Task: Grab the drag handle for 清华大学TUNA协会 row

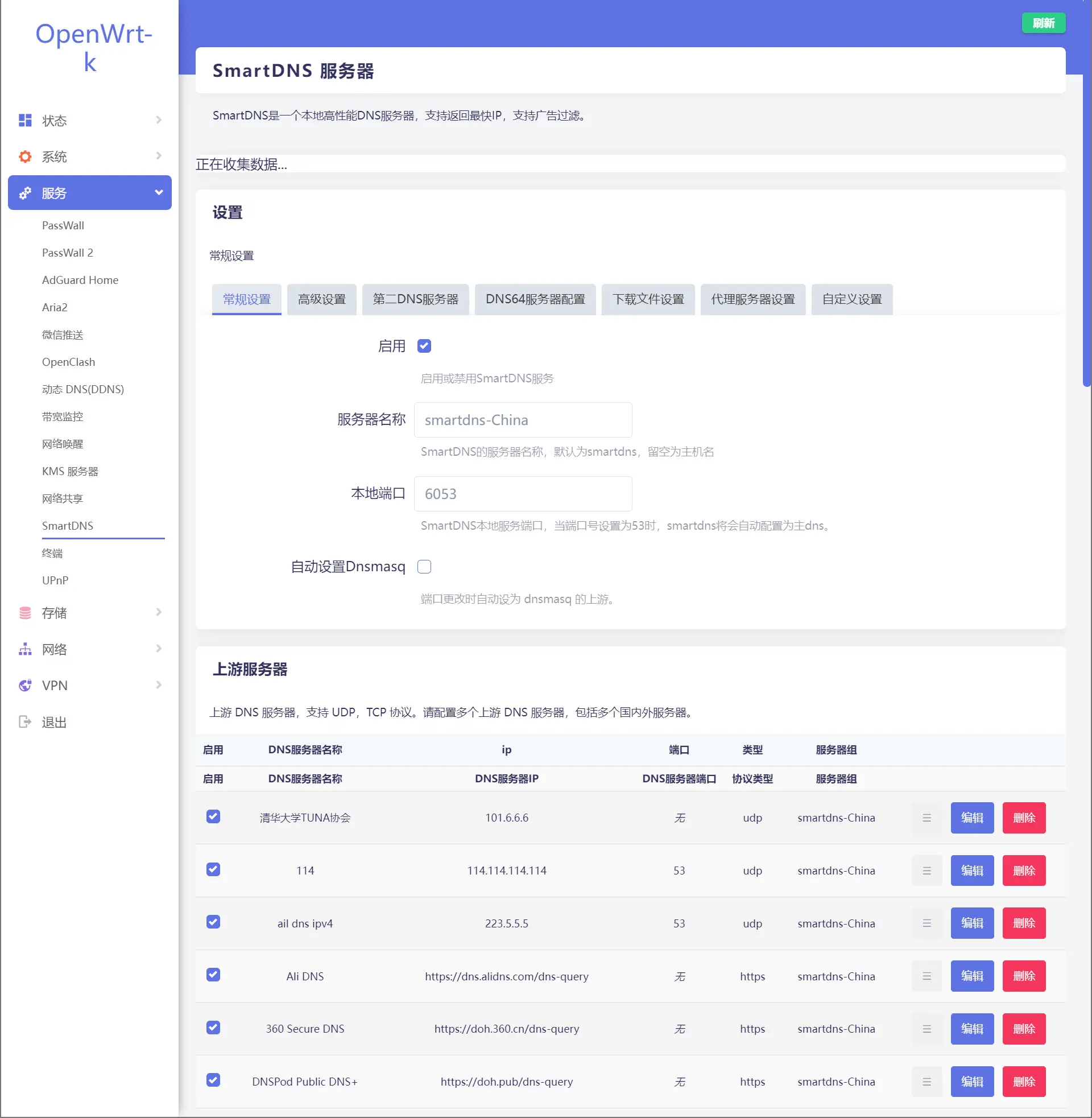Action: pyautogui.click(x=927, y=818)
